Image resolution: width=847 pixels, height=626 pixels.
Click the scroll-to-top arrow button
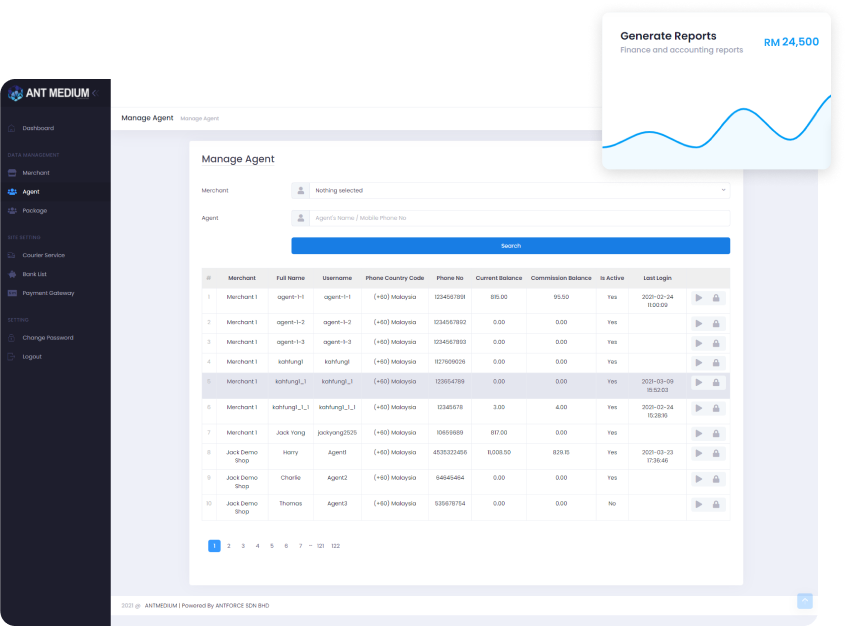click(x=804, y=601)
